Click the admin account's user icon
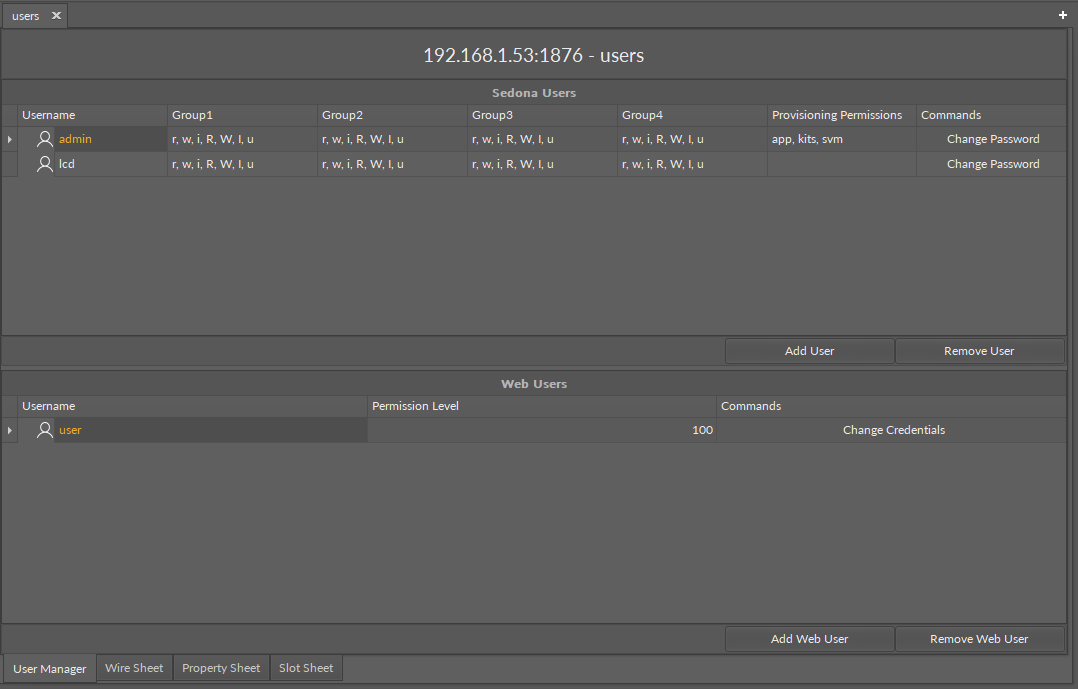Screen dimensions: 1078x689 pyautogui.click(x=45, y=139)
